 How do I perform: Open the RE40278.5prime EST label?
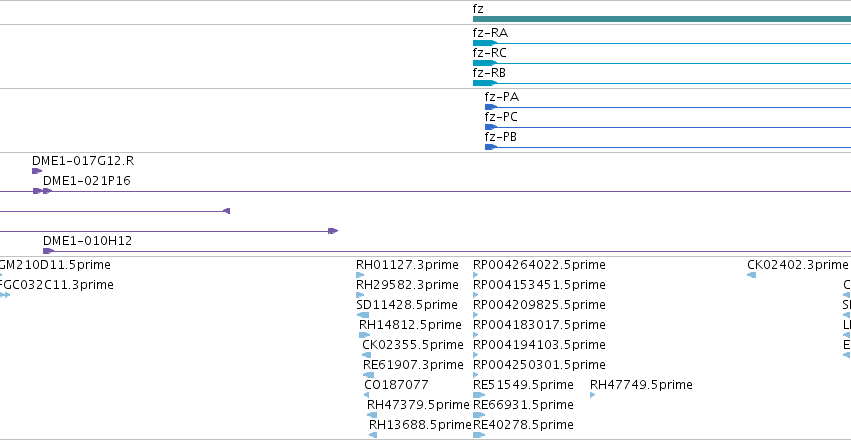pyautogui.click(x=524, y=424)
